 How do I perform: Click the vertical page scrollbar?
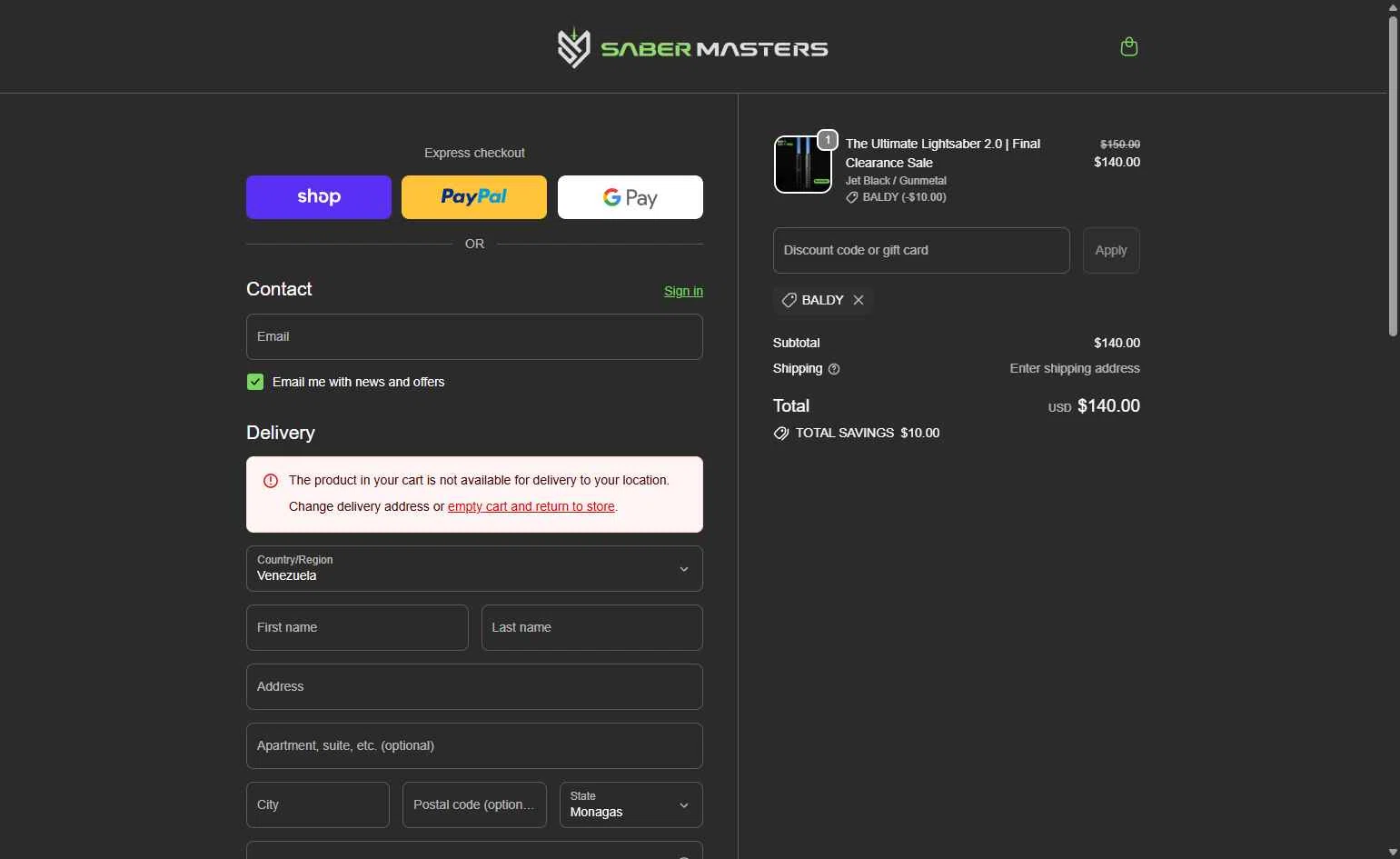[x=1393, y=177]
